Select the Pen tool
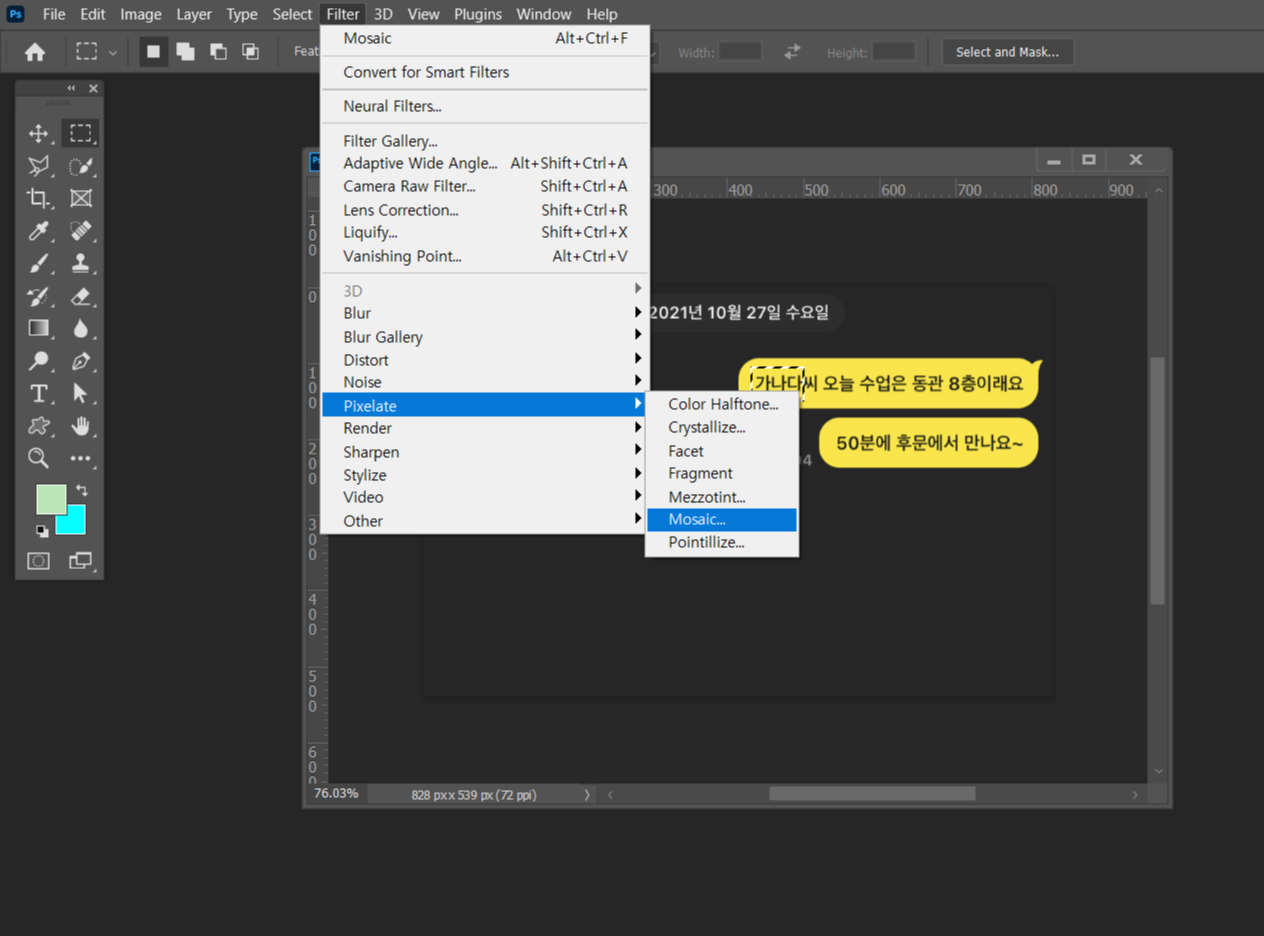 [x=81, y=361]
